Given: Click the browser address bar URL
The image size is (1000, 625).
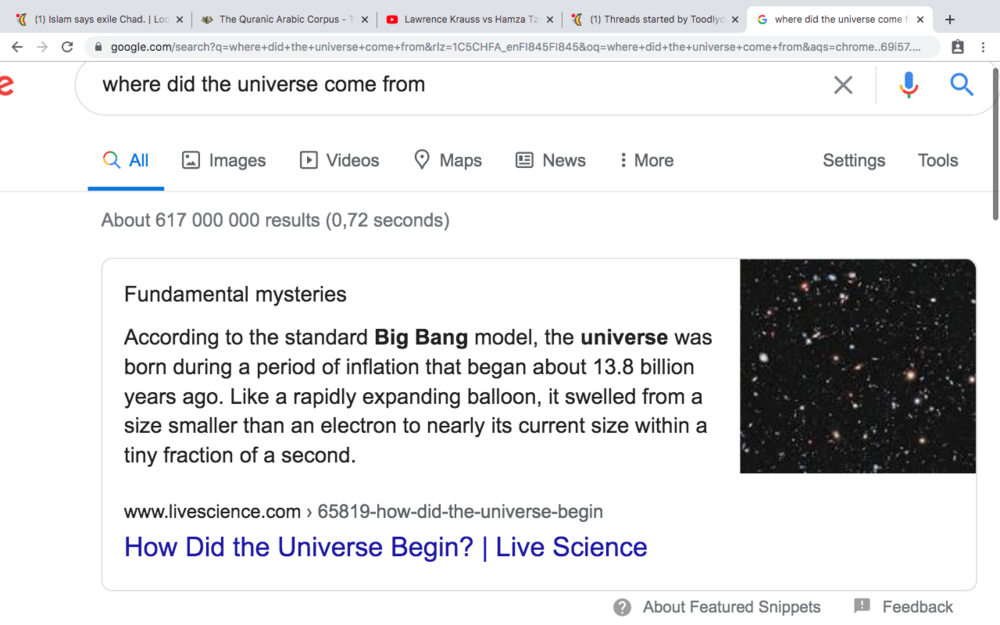Looking at the screenshot, I should pos(515,47).
